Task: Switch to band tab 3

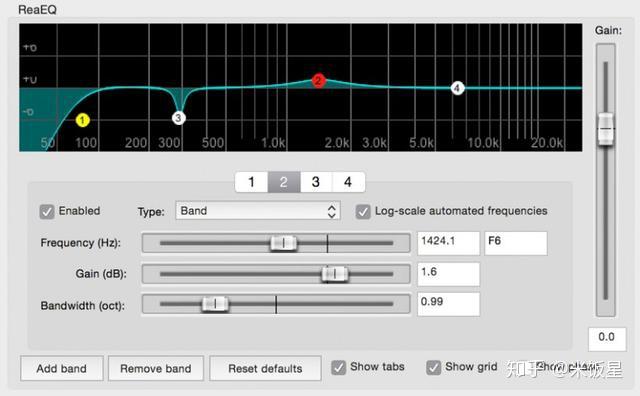Action: pos(316,182)
